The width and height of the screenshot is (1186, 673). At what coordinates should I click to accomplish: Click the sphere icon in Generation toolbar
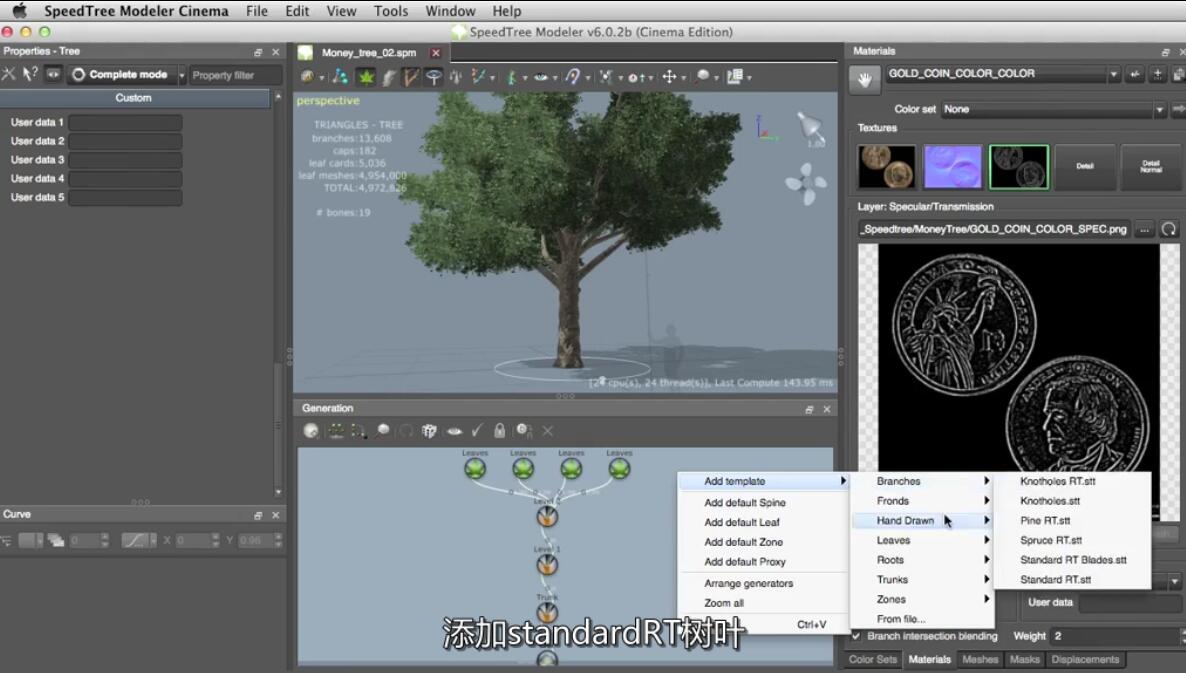(x=311, y=431)
